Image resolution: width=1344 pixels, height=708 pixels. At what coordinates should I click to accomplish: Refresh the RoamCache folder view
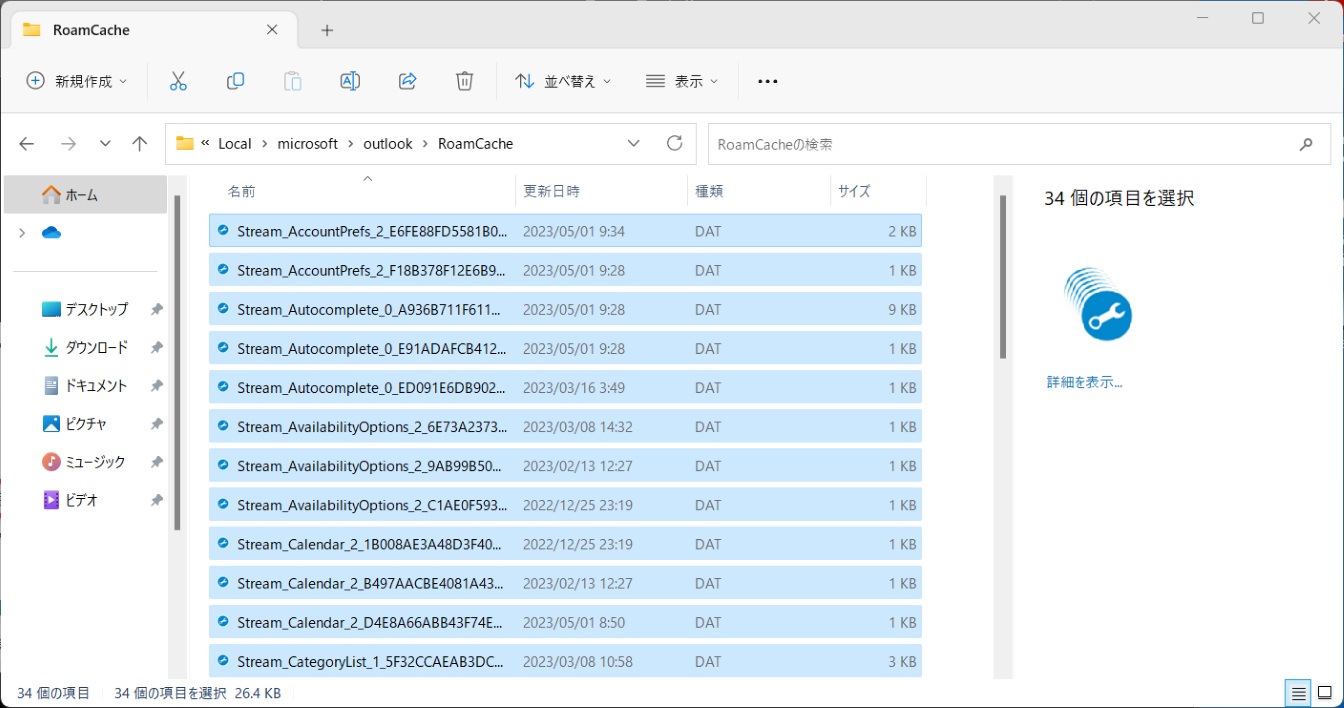click(675, 143)
